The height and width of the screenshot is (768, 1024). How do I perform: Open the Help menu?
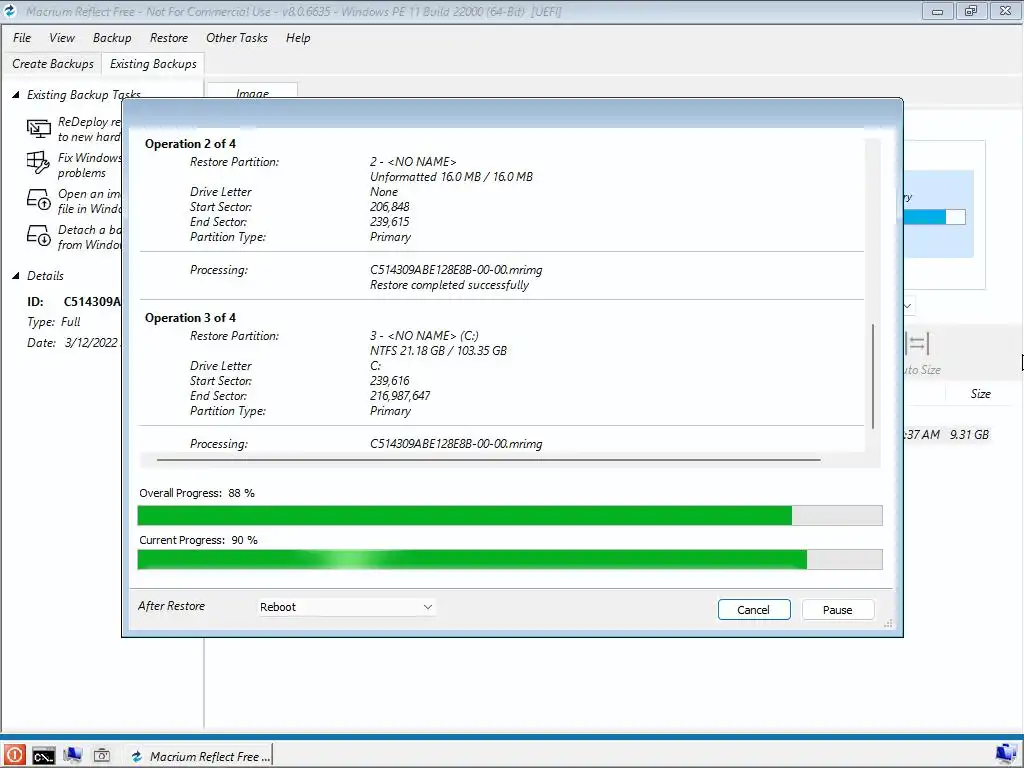pyautogui.click(x=298, y=38)
